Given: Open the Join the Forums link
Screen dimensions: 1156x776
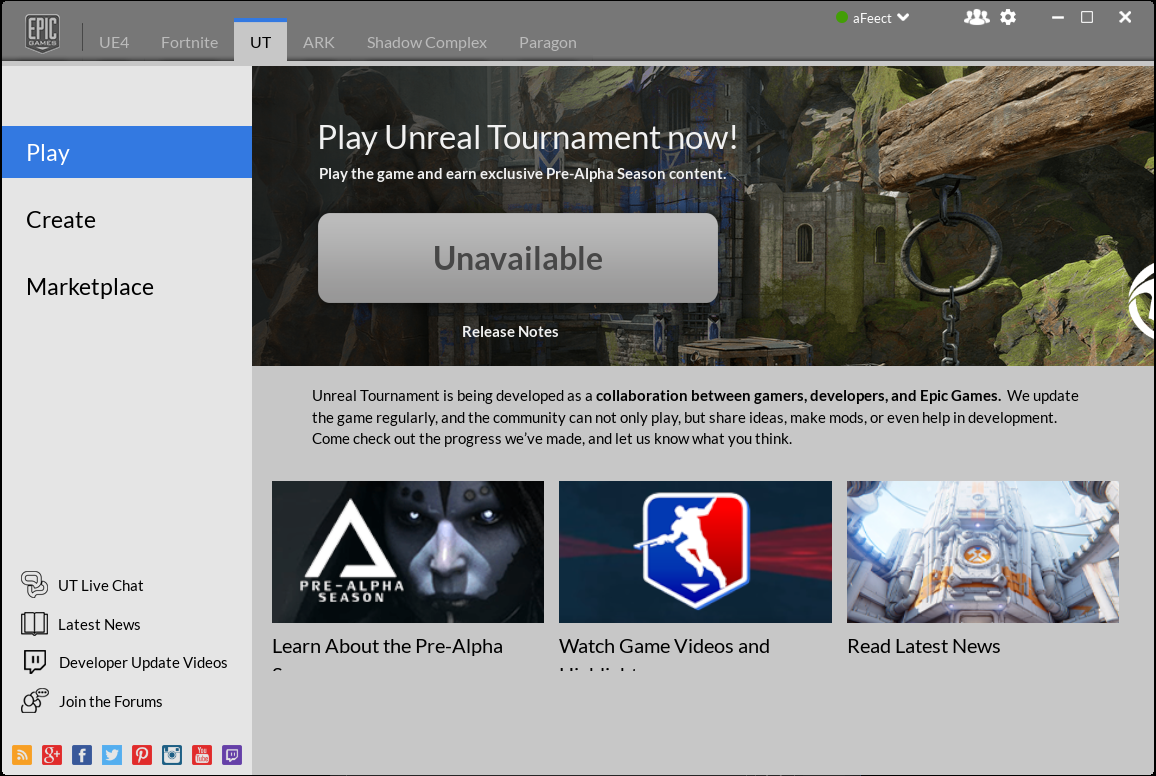Looking at the screenshot, I should (111, 702).
